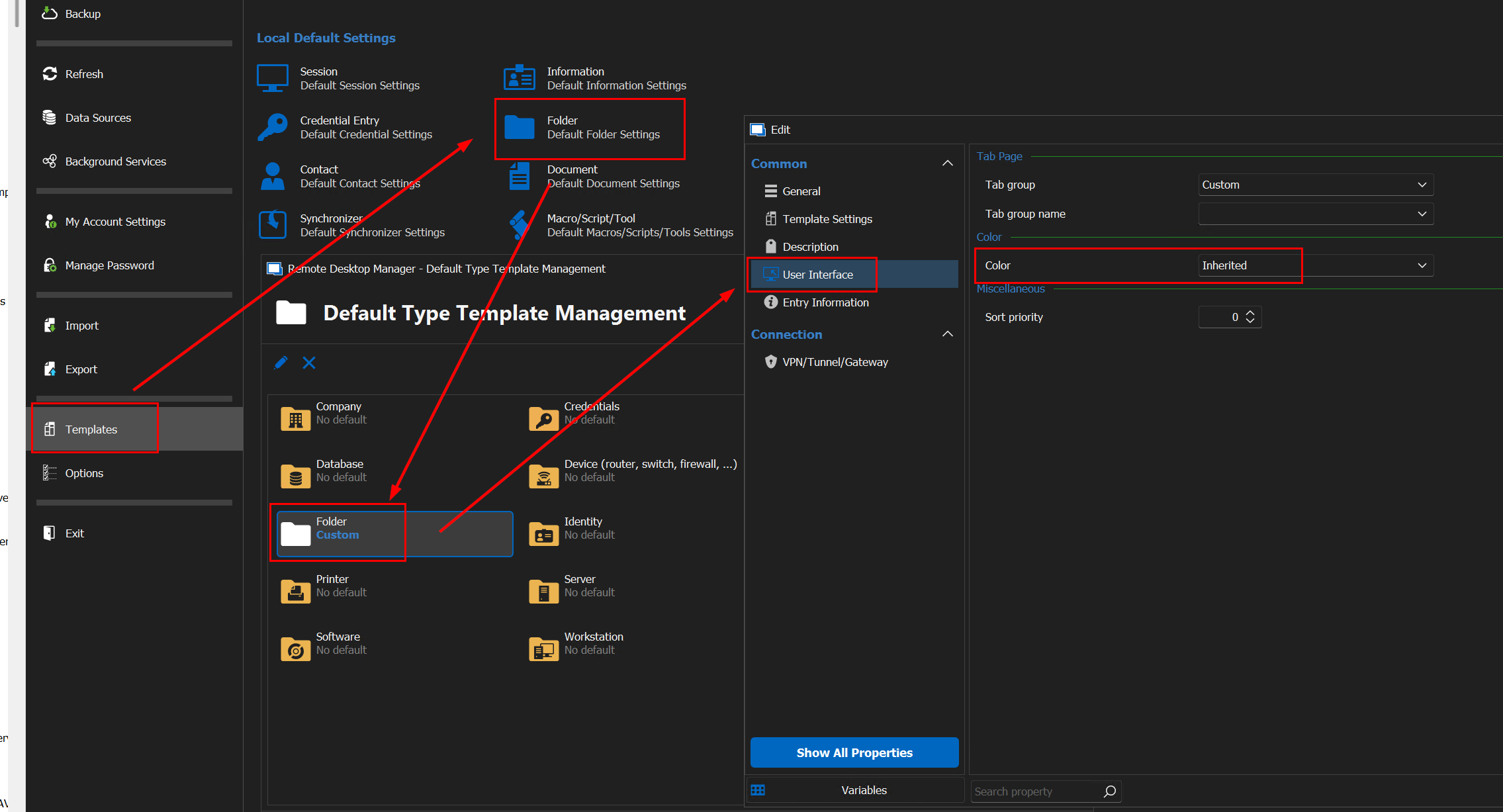The image size is (1503, 812).
Task: Select the Company folder icon
Action: coord(296,418)
